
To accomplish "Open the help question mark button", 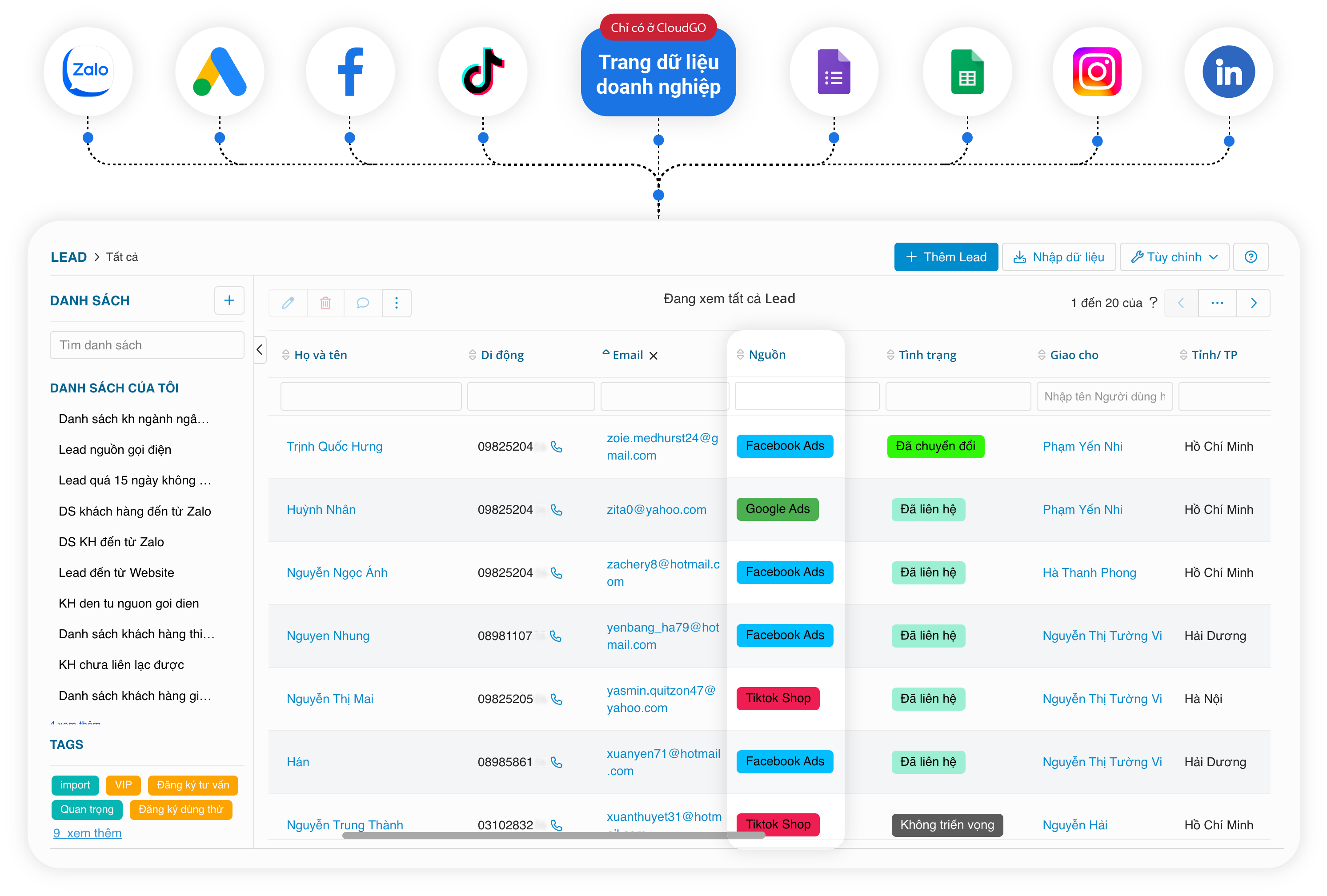I will tap(1251, 257).
